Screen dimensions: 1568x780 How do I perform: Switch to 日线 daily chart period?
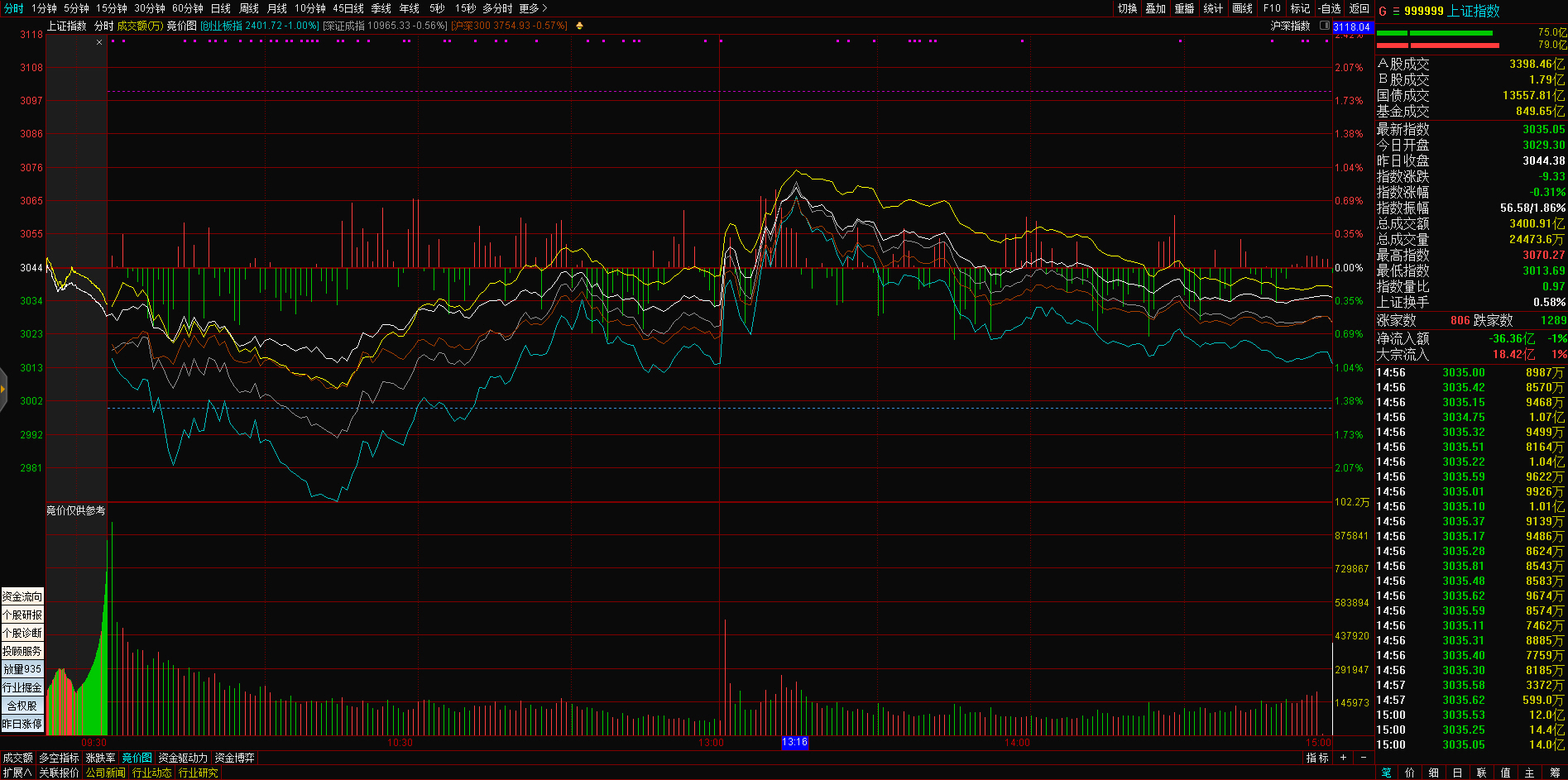[221, 8]
